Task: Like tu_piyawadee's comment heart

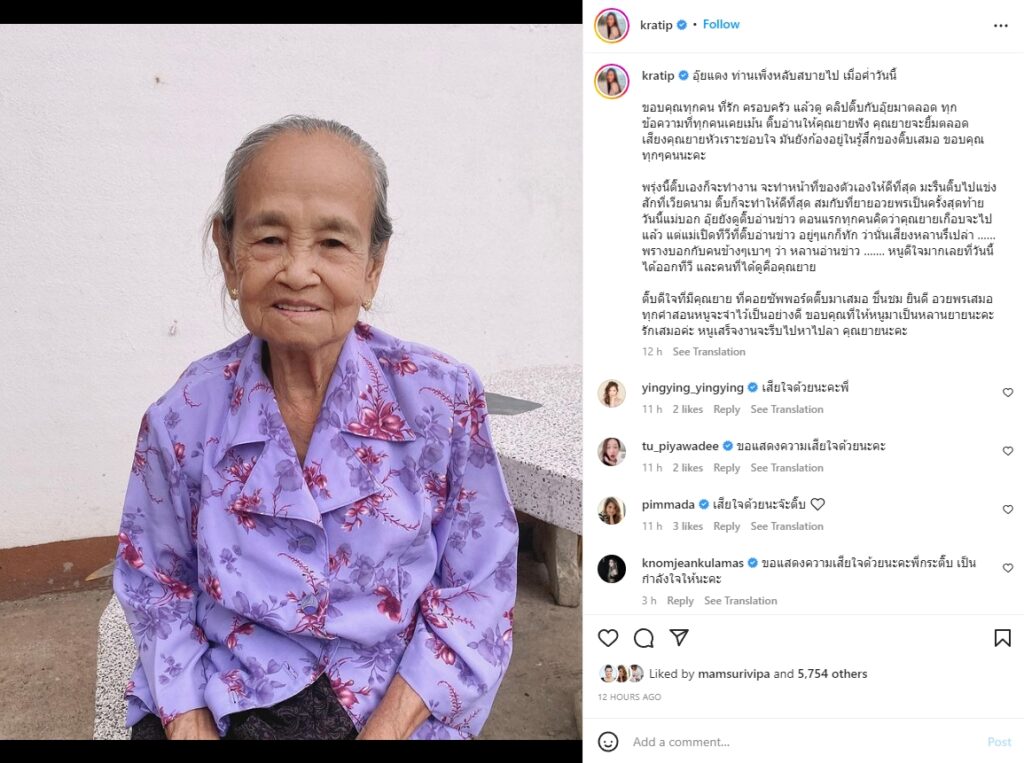Action: click(1008, 451)
